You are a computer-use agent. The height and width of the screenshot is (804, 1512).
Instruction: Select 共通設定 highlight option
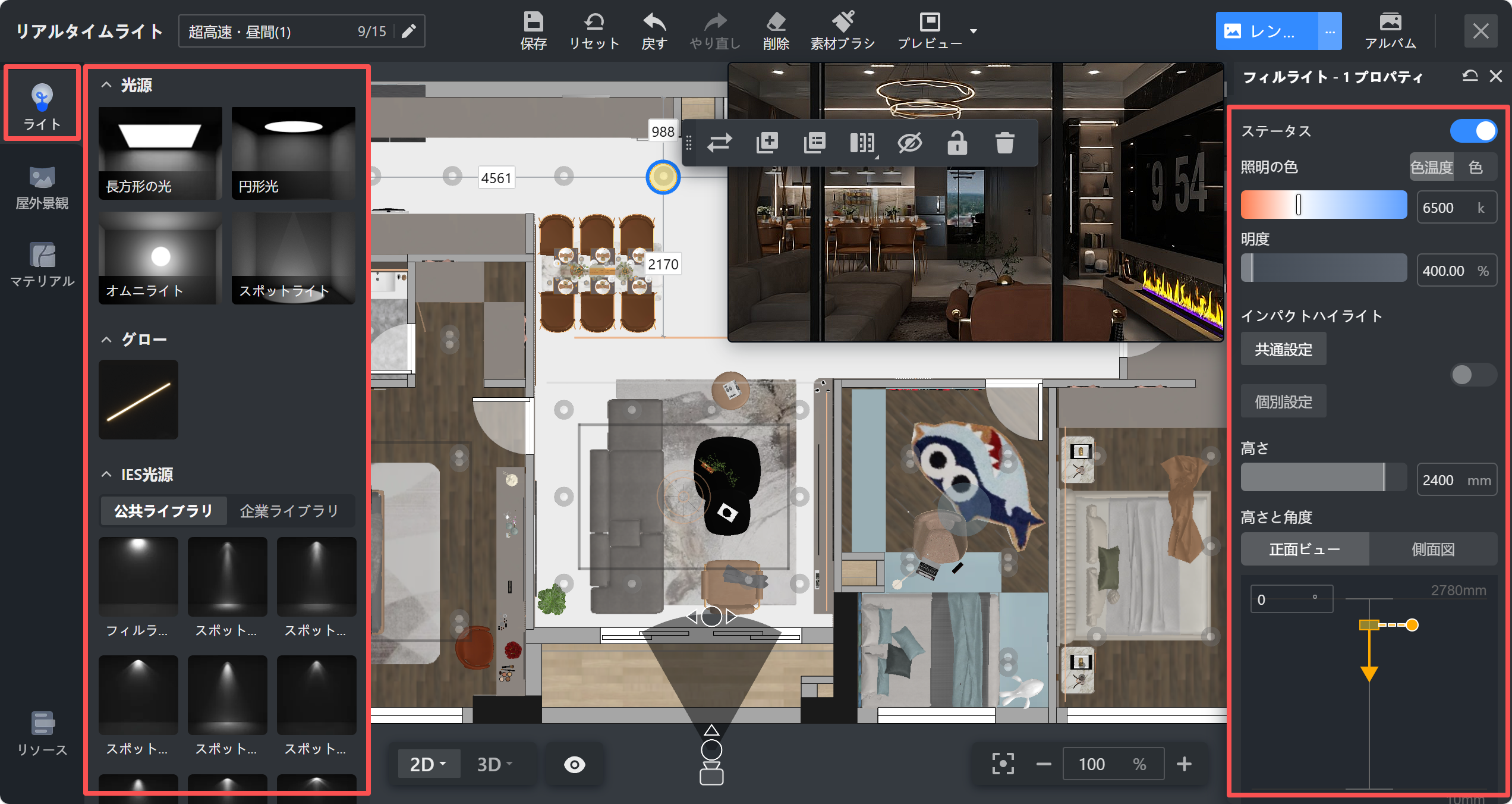click(x=1283, y=349)
